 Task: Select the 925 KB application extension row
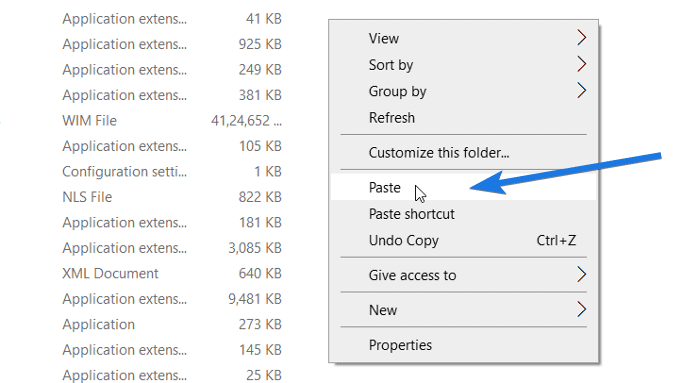tap(172, 44)
